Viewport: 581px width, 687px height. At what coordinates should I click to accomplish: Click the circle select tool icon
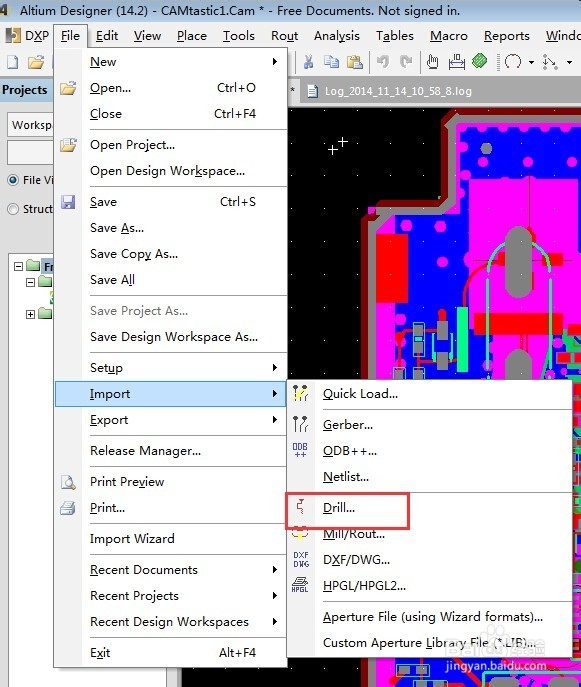pos(513,62)
